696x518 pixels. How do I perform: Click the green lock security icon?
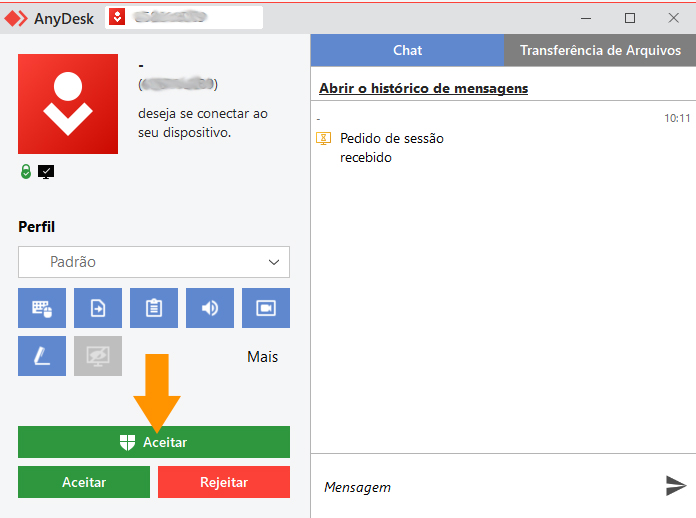(x=26, y=172)
